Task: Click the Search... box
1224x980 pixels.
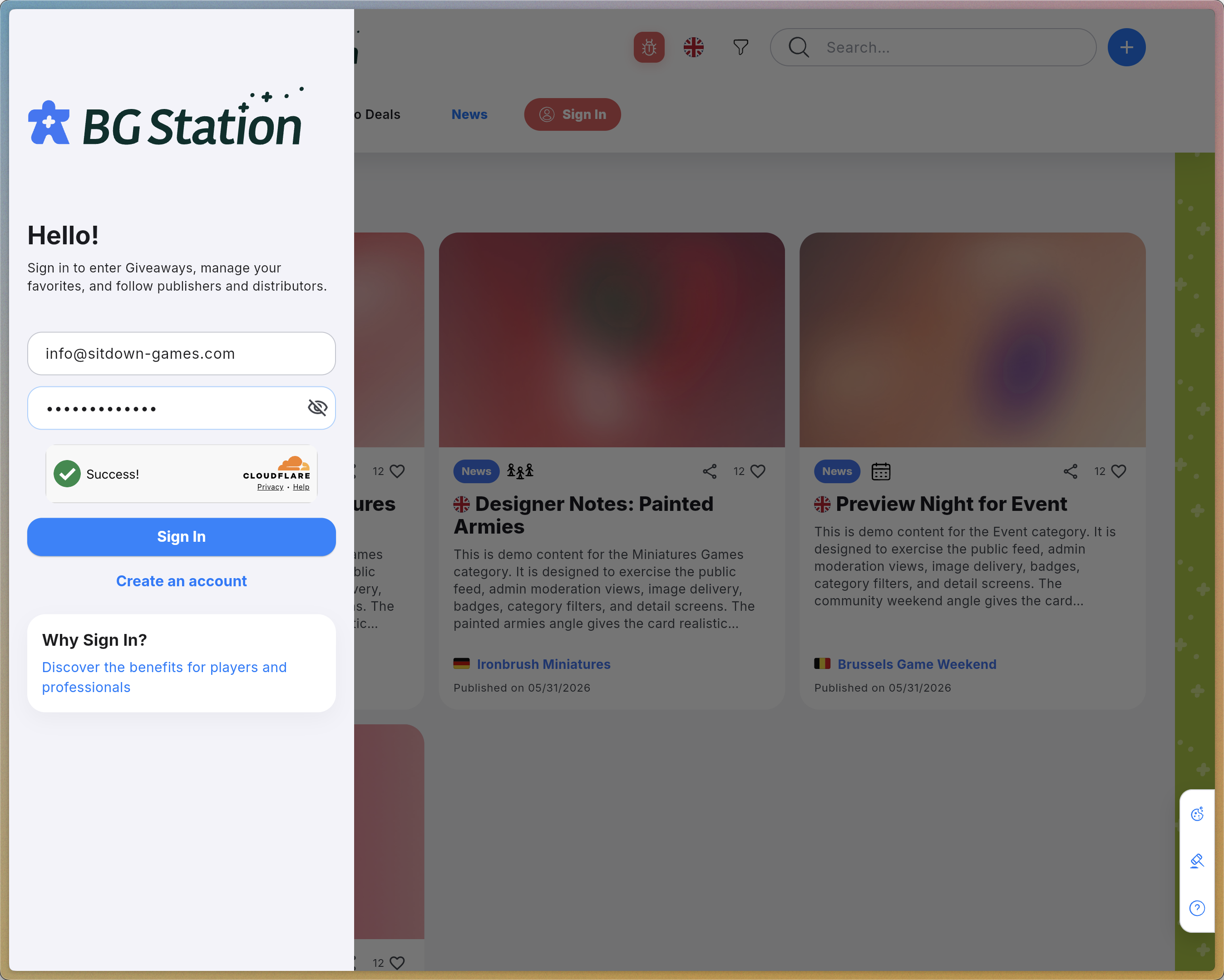Action: click(933, 47)
